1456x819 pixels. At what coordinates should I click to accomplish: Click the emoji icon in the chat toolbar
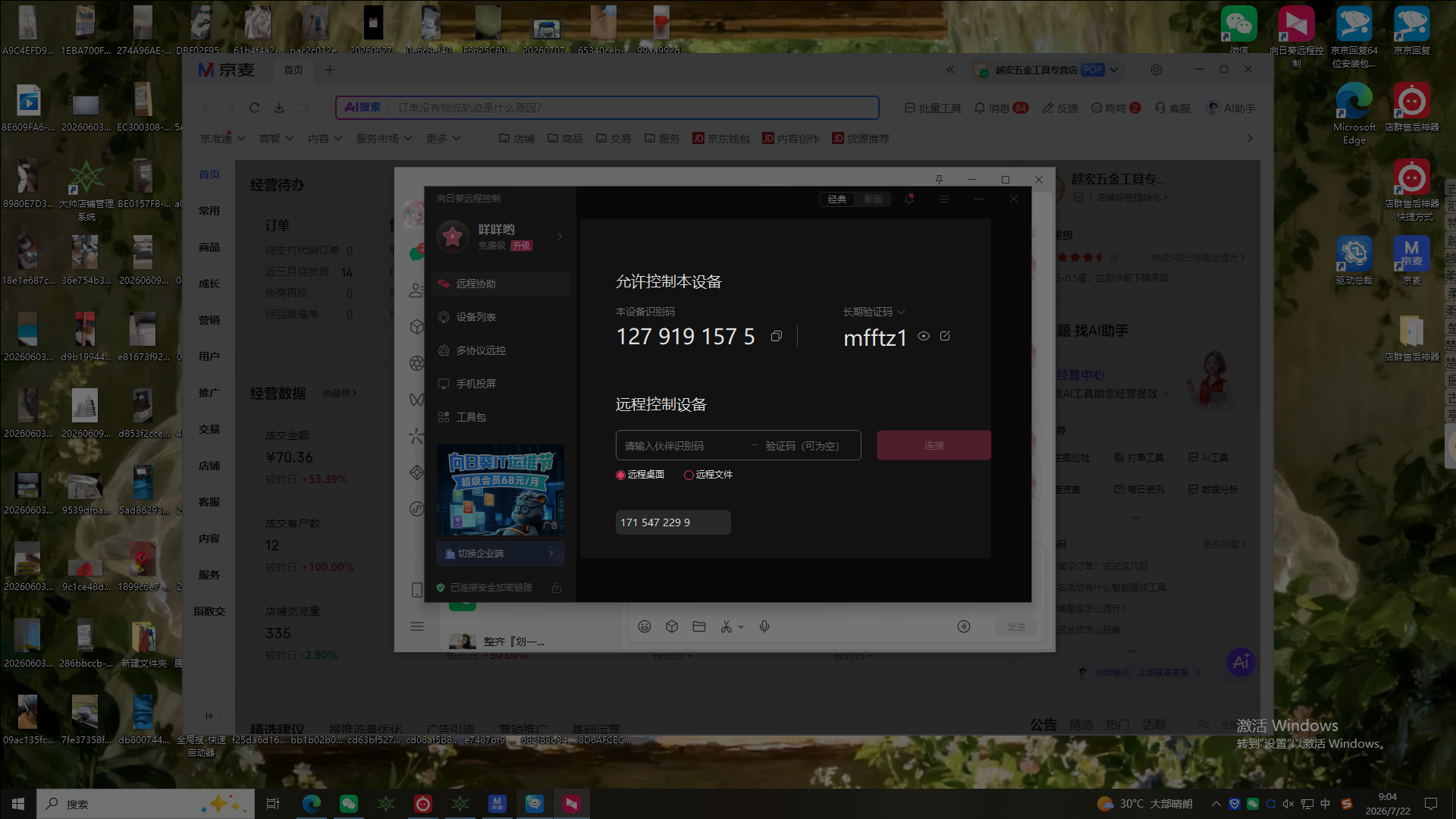(645, 626)
